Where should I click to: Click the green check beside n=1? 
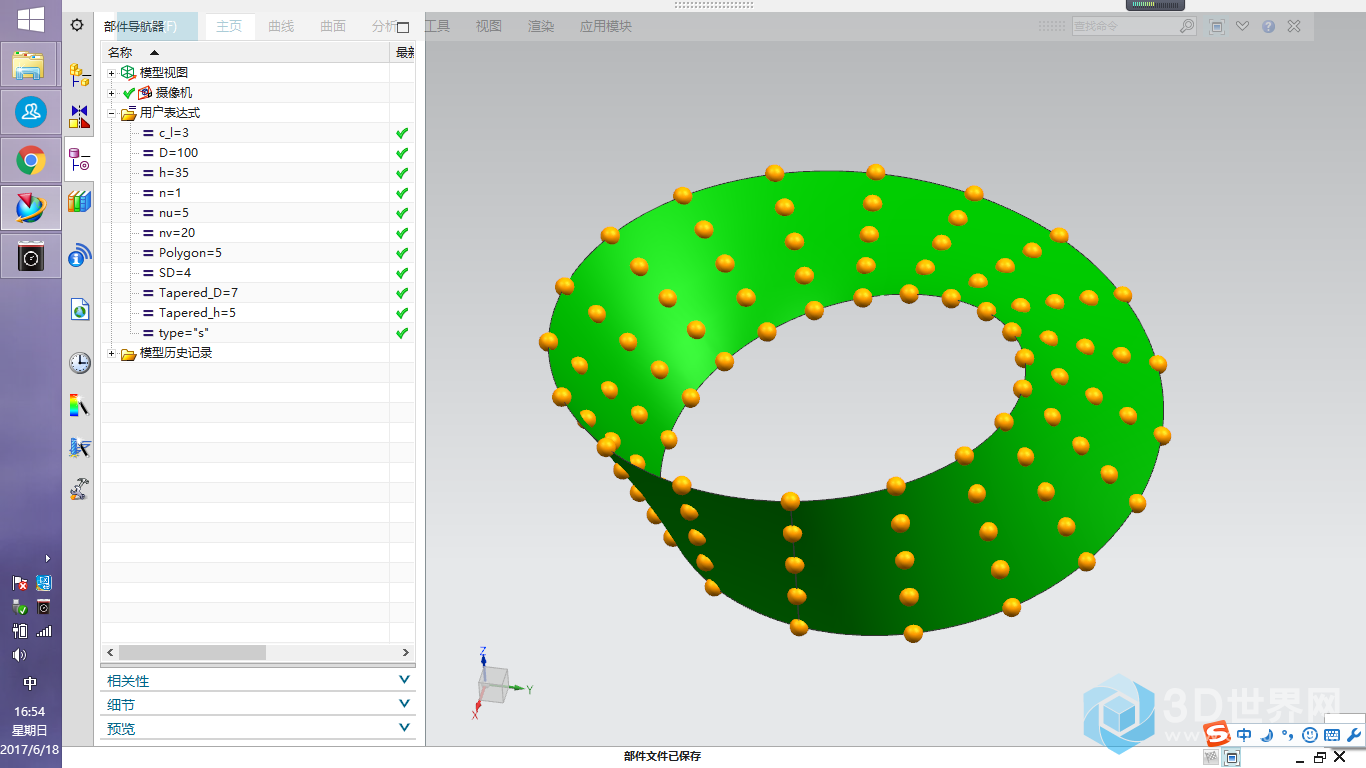(402, 193)
